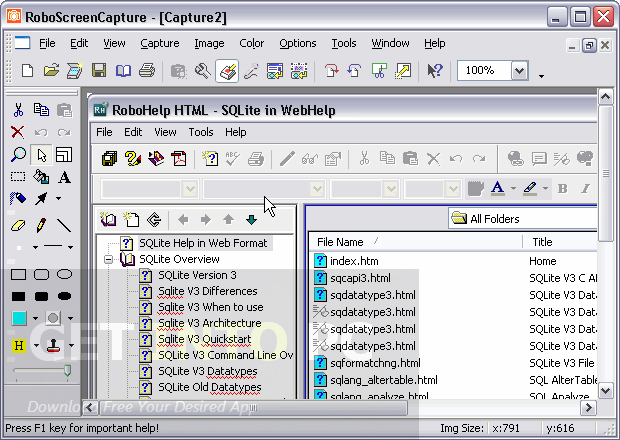Open the Tools menu in RoboScreenCapture
The height and width of the screenshot is (440, 620).
(344, 43)
